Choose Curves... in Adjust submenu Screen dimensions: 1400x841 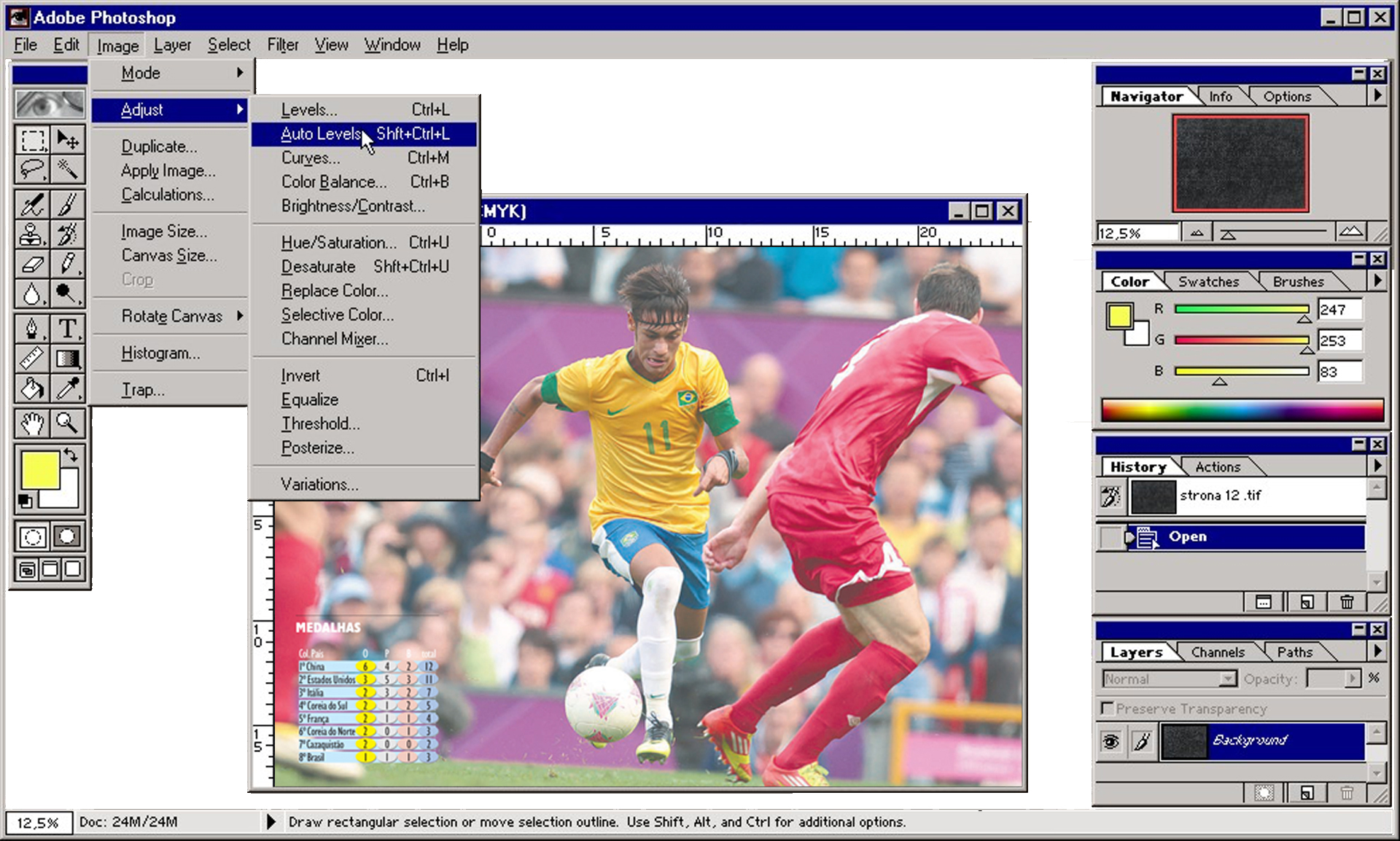[365, 158]
